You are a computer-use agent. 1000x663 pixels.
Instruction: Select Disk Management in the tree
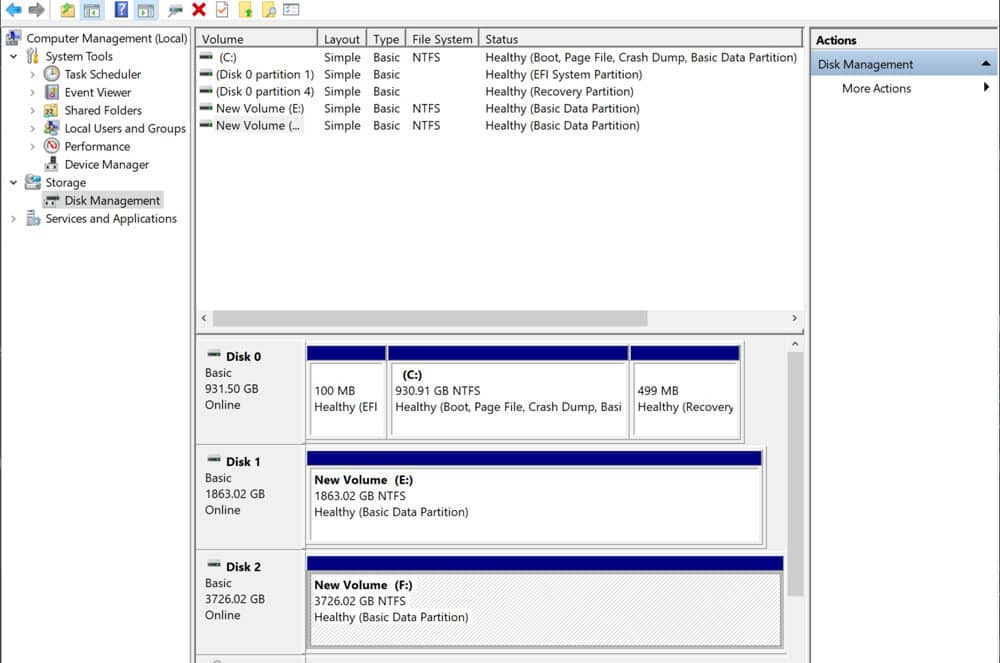point(112,200)
